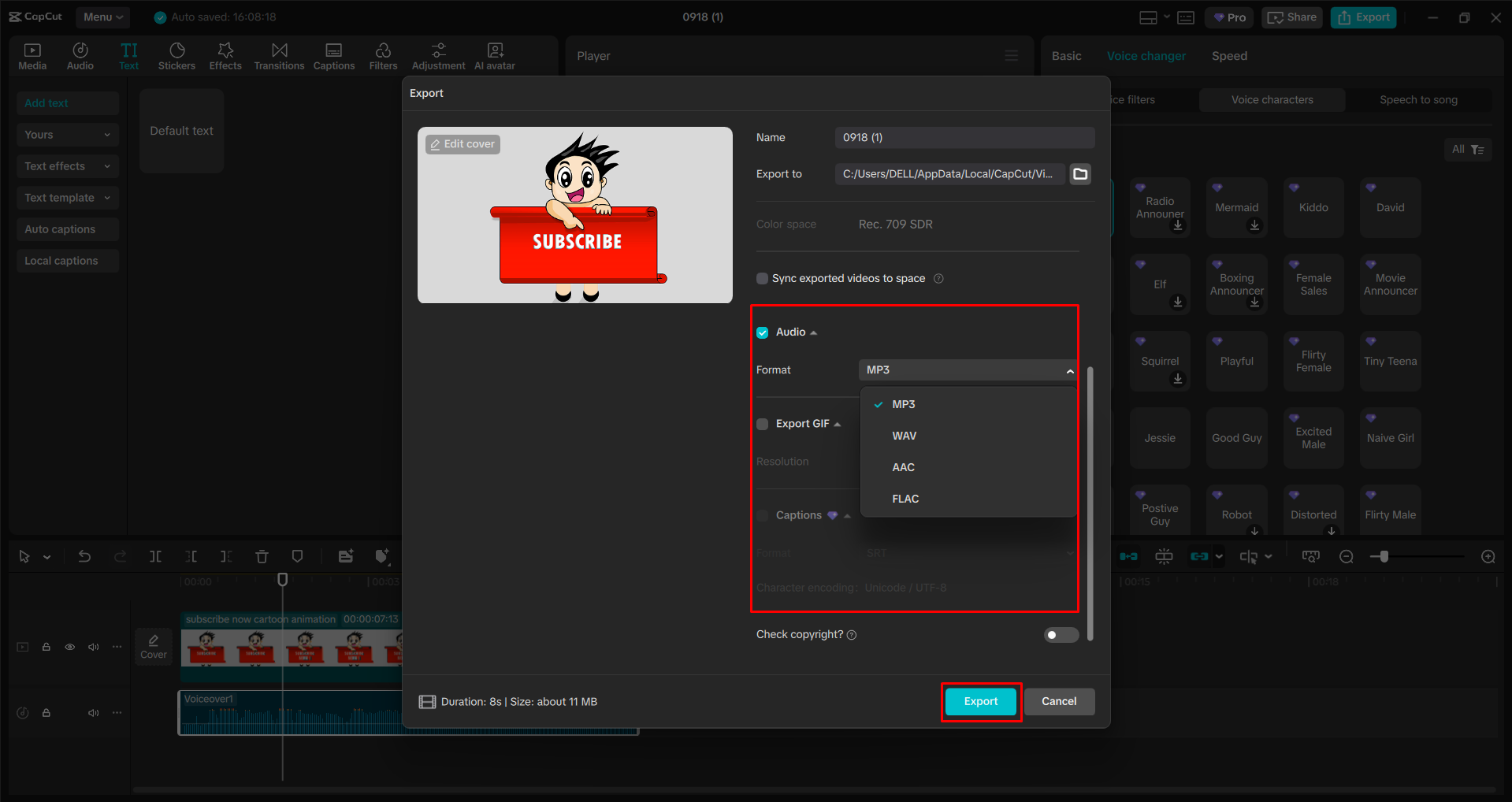The height and width of the screenshot is (802, 1512).
Task: Uncheck the Audio export checkbox
Action: coord(762,332)
